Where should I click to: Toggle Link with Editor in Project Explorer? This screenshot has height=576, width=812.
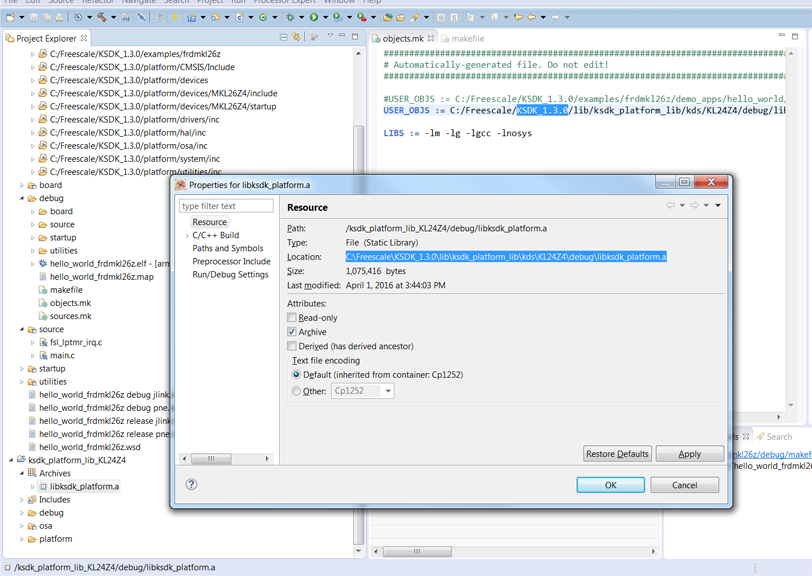pos(296,37)
